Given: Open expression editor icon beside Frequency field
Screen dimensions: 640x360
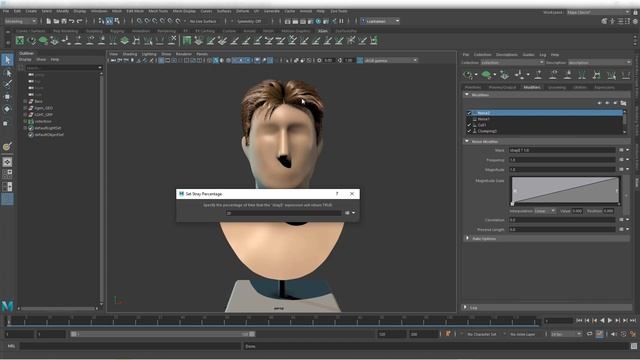Looking at the screenshot, I should point(621,160).
